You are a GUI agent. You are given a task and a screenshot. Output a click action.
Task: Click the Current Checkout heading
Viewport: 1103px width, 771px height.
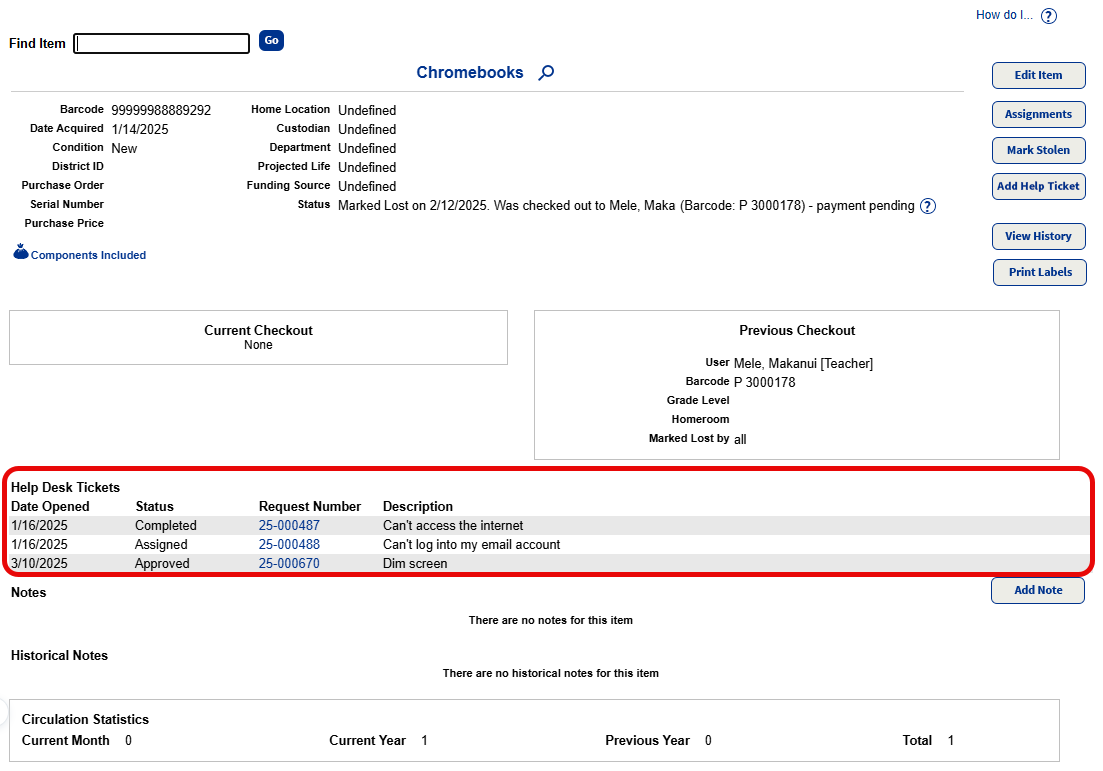pos(258,331)
